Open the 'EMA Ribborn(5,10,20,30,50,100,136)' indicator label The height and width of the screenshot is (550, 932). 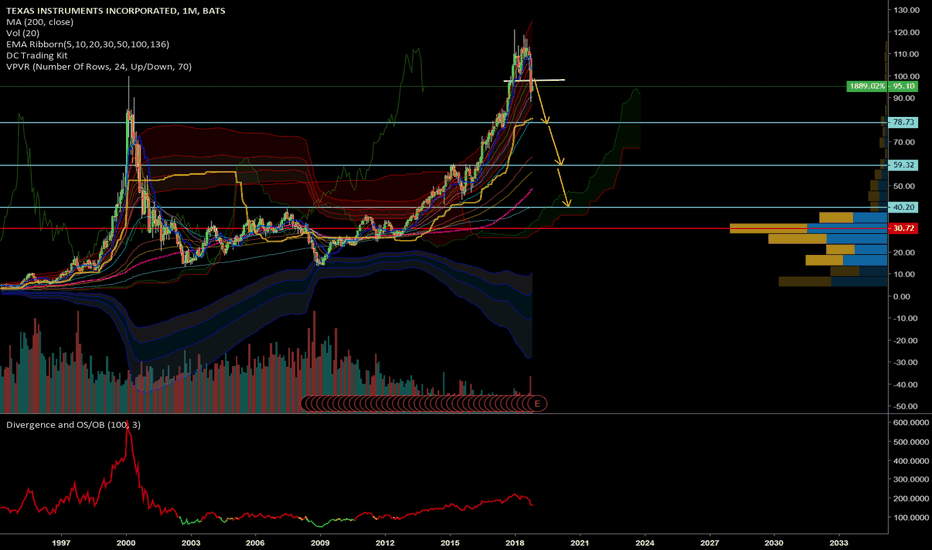coord(87,45)
